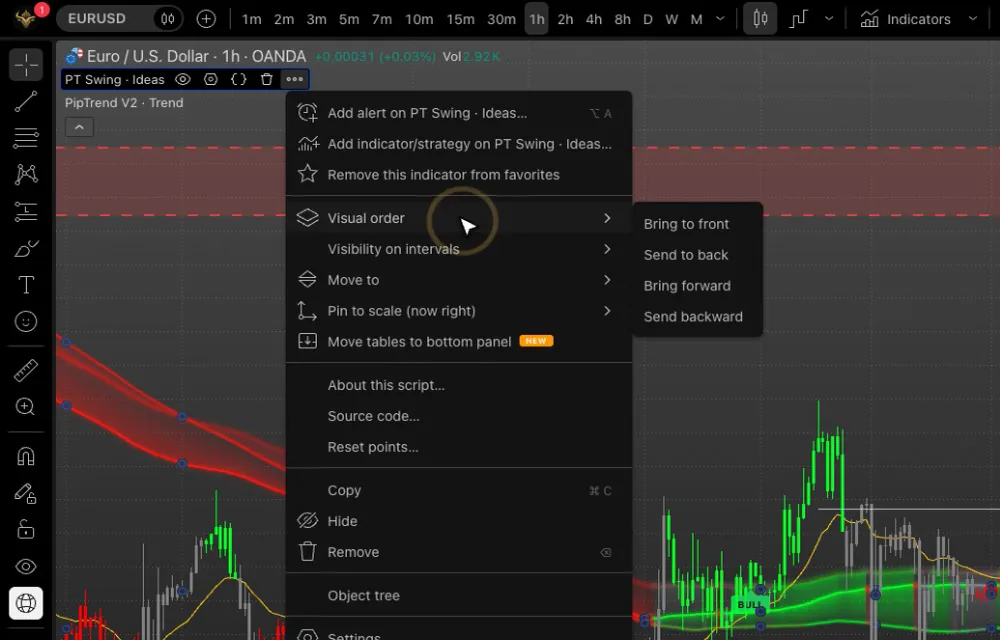Toggle stay in drawing mode

point(26,493)
